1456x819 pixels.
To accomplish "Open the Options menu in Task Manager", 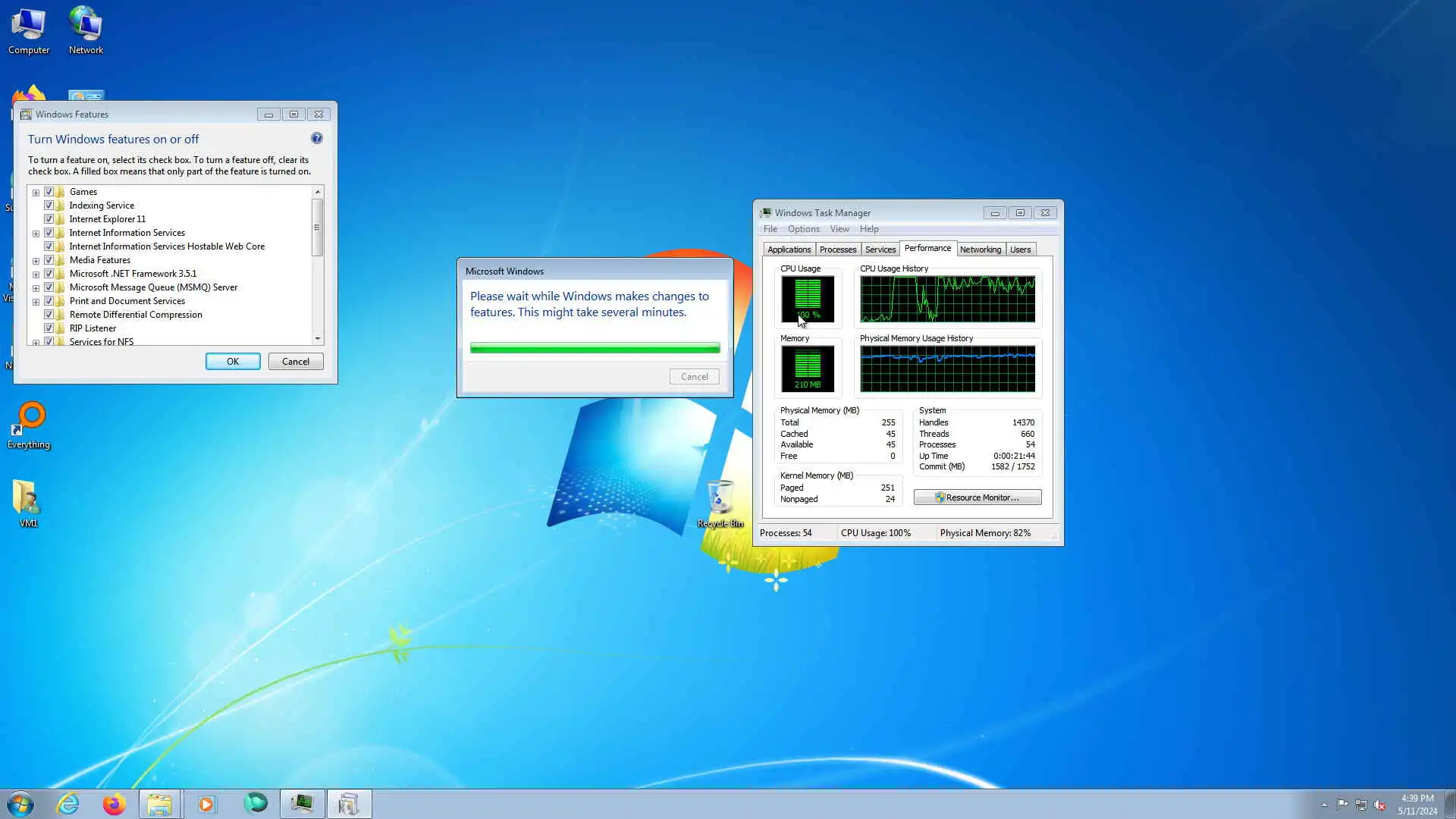I will [x=803, y=229].
